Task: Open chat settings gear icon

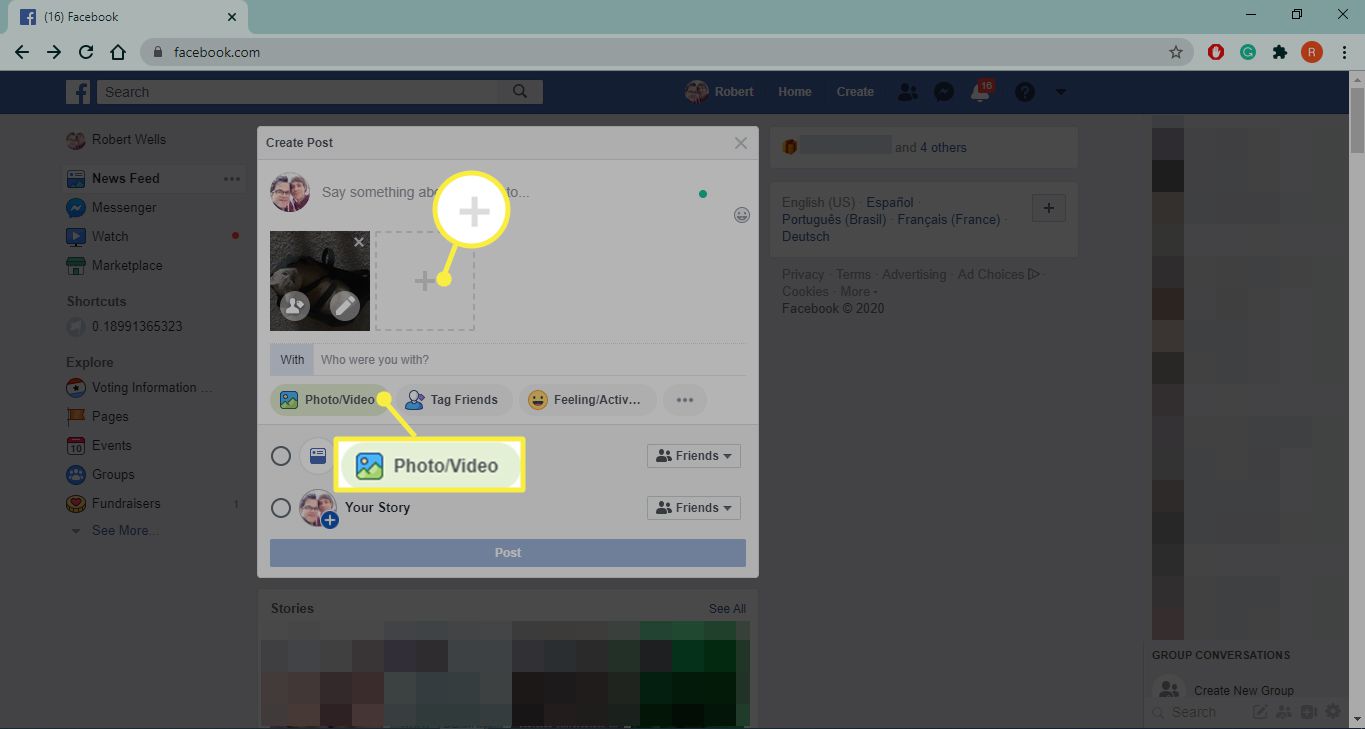Action: [1333, 712]
